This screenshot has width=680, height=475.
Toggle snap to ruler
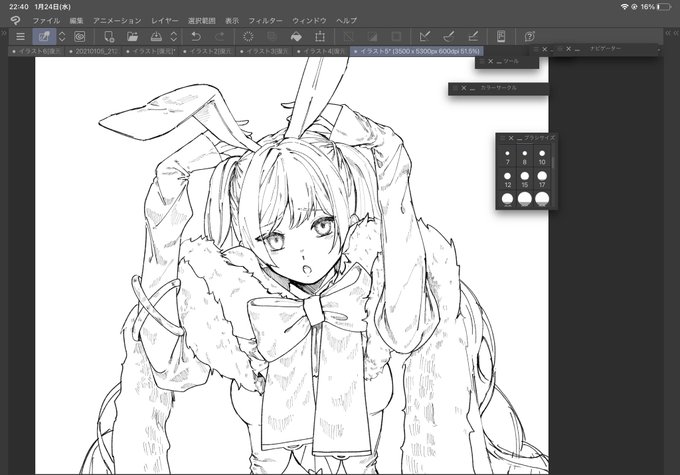[425, 36]
